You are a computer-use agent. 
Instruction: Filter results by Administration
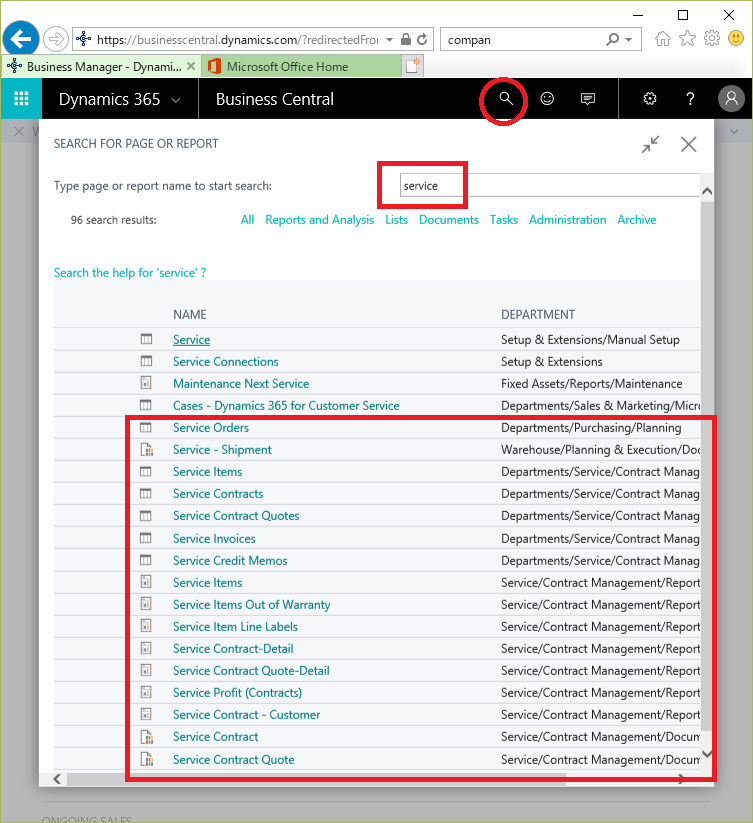[x=567, y=220]
